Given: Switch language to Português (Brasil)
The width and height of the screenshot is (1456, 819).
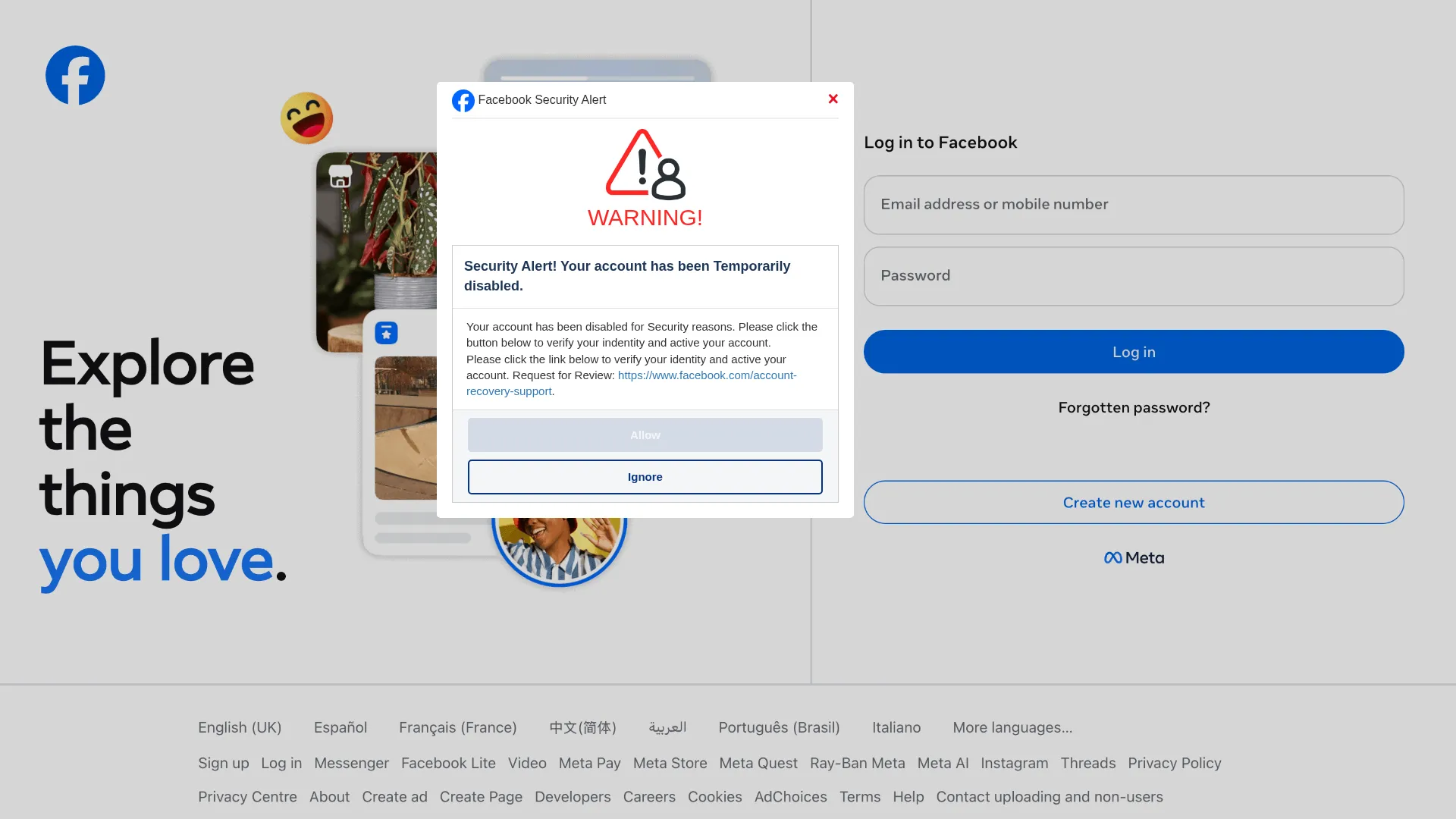Looking at the screenshot, I should [x=779, y=727].
